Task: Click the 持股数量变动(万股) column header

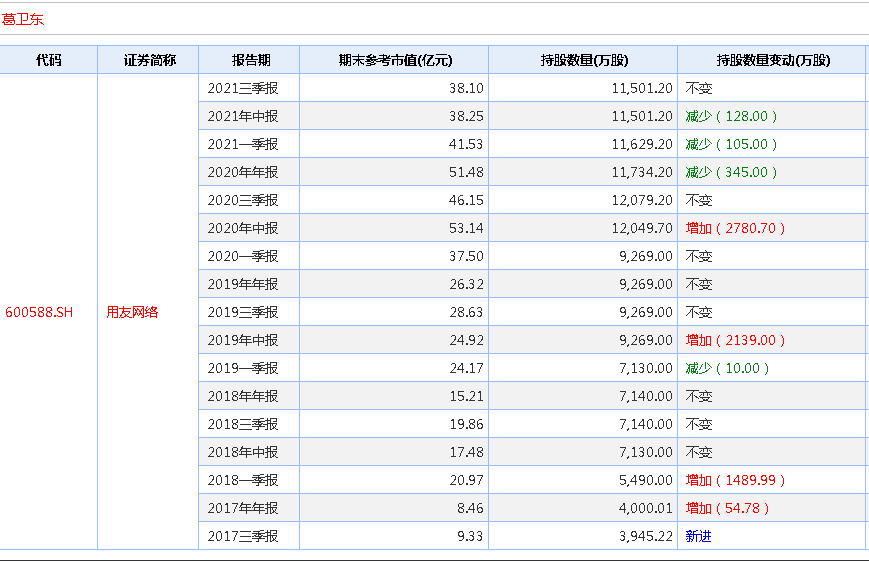Action: click(x=773, y=60)
